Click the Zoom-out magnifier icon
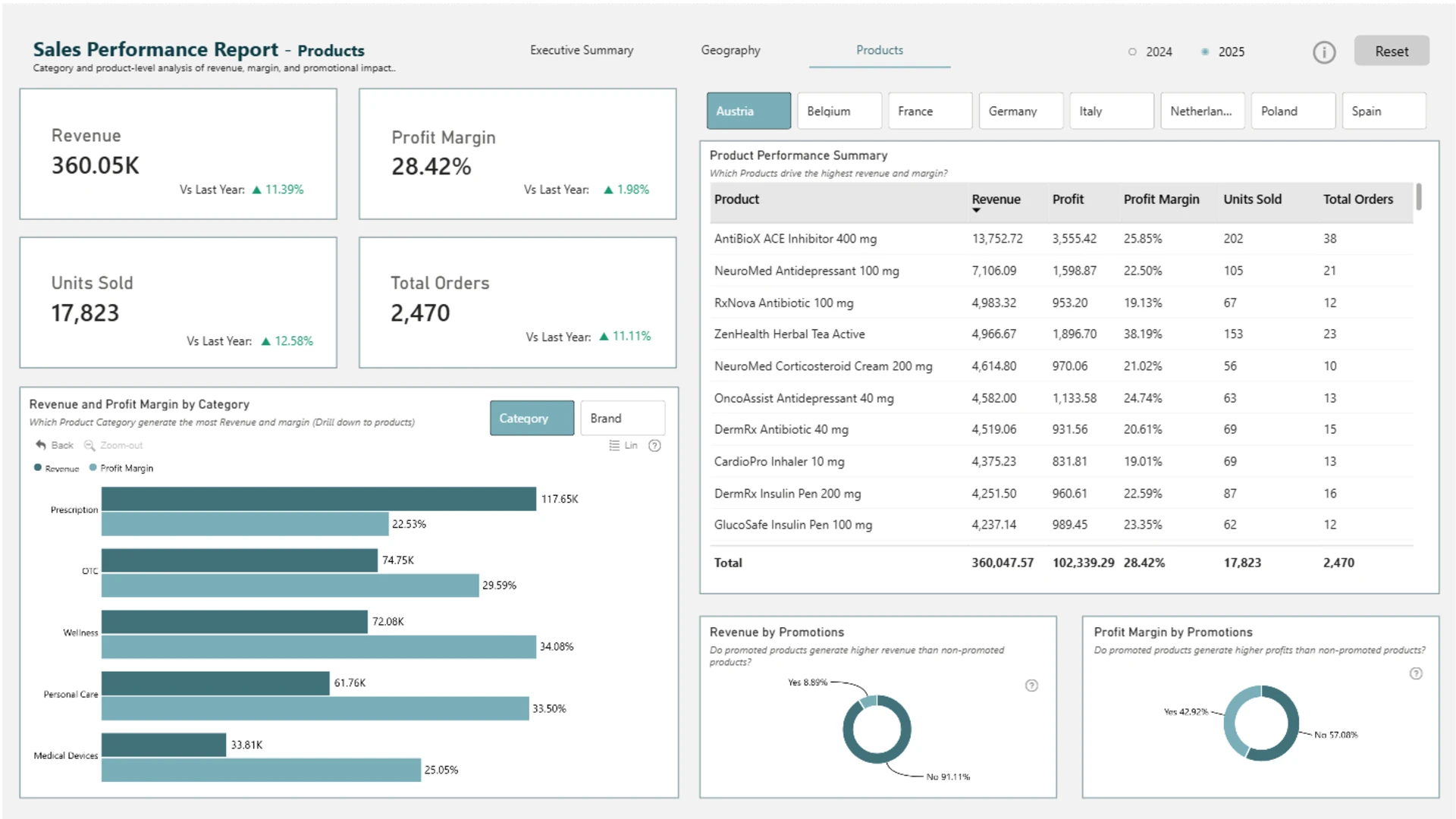Viewport: 1456px width, 819px height. coord(89,445)
